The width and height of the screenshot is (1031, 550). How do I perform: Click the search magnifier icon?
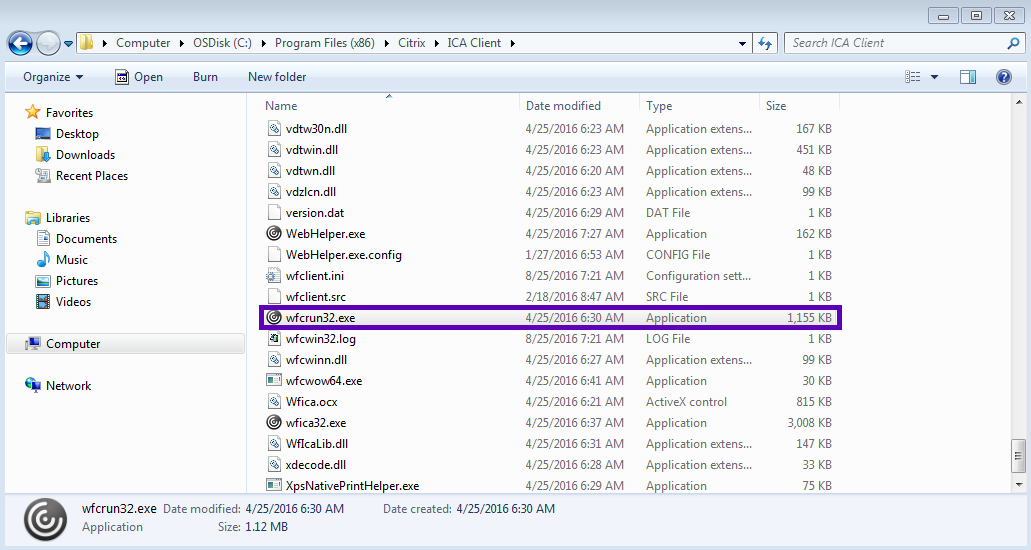(1013, 43)
